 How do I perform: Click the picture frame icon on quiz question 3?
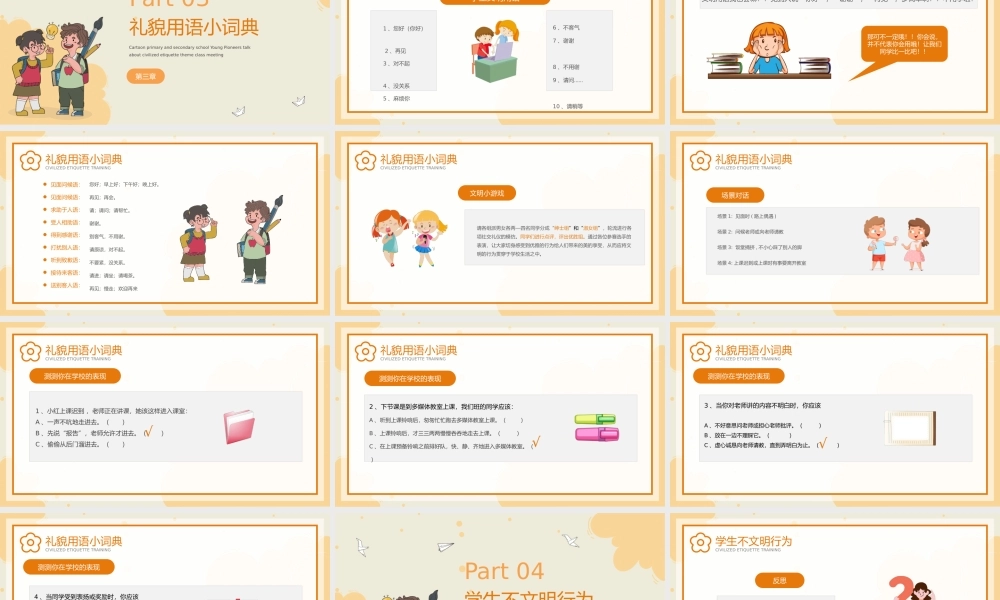910,428
